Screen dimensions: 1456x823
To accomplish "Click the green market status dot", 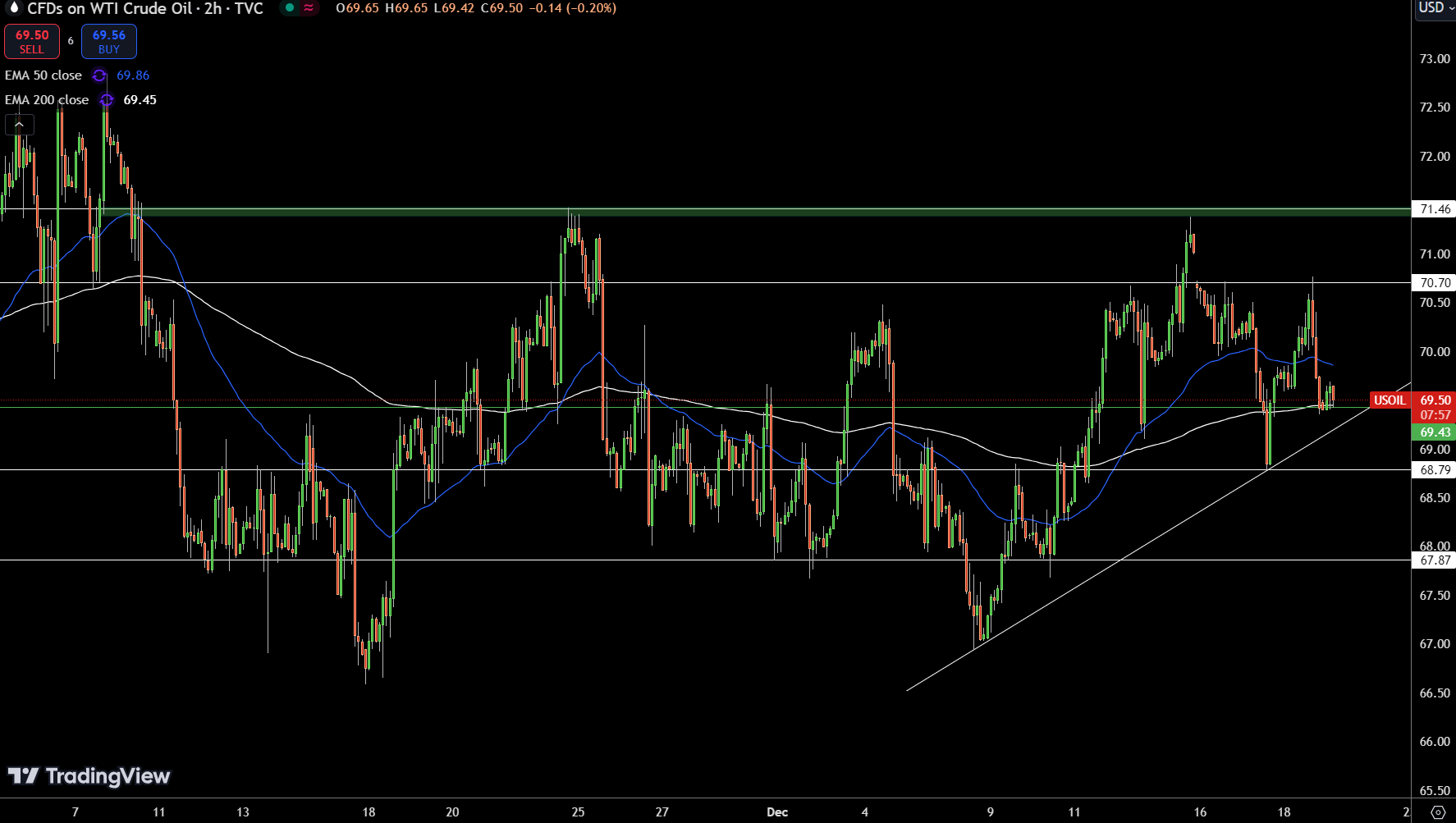I will pyautogui.click(x=290, y=8).
